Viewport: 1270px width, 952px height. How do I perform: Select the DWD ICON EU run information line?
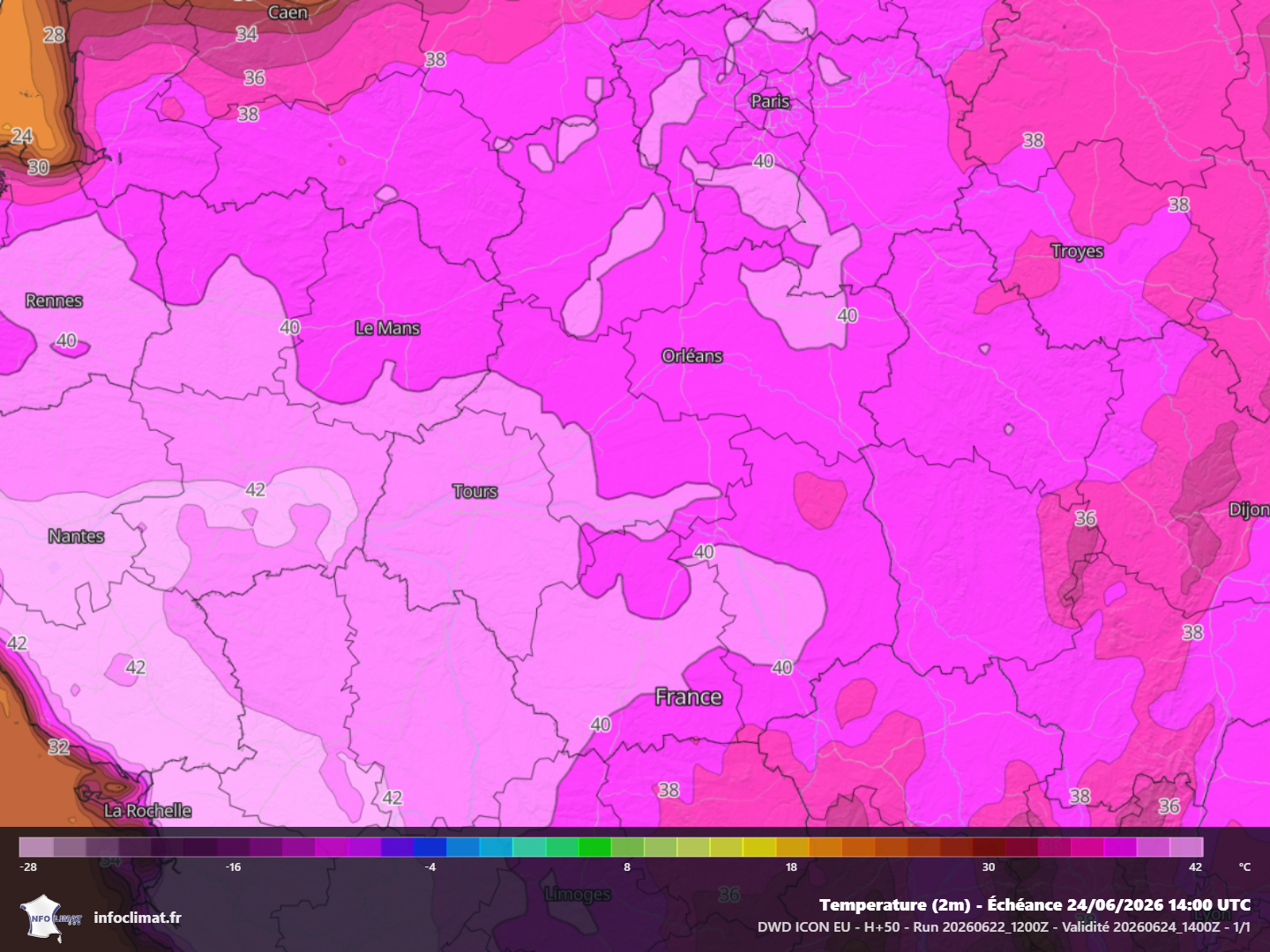pyautogui.click(x=1004, y=926)
